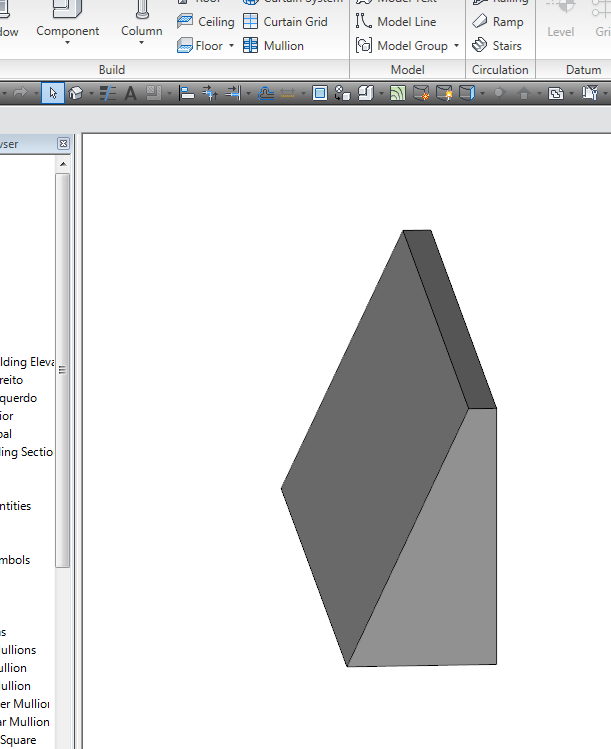Select the Square item in browser tree
Screen dimensions: 611x749
[x=18, y=740]
